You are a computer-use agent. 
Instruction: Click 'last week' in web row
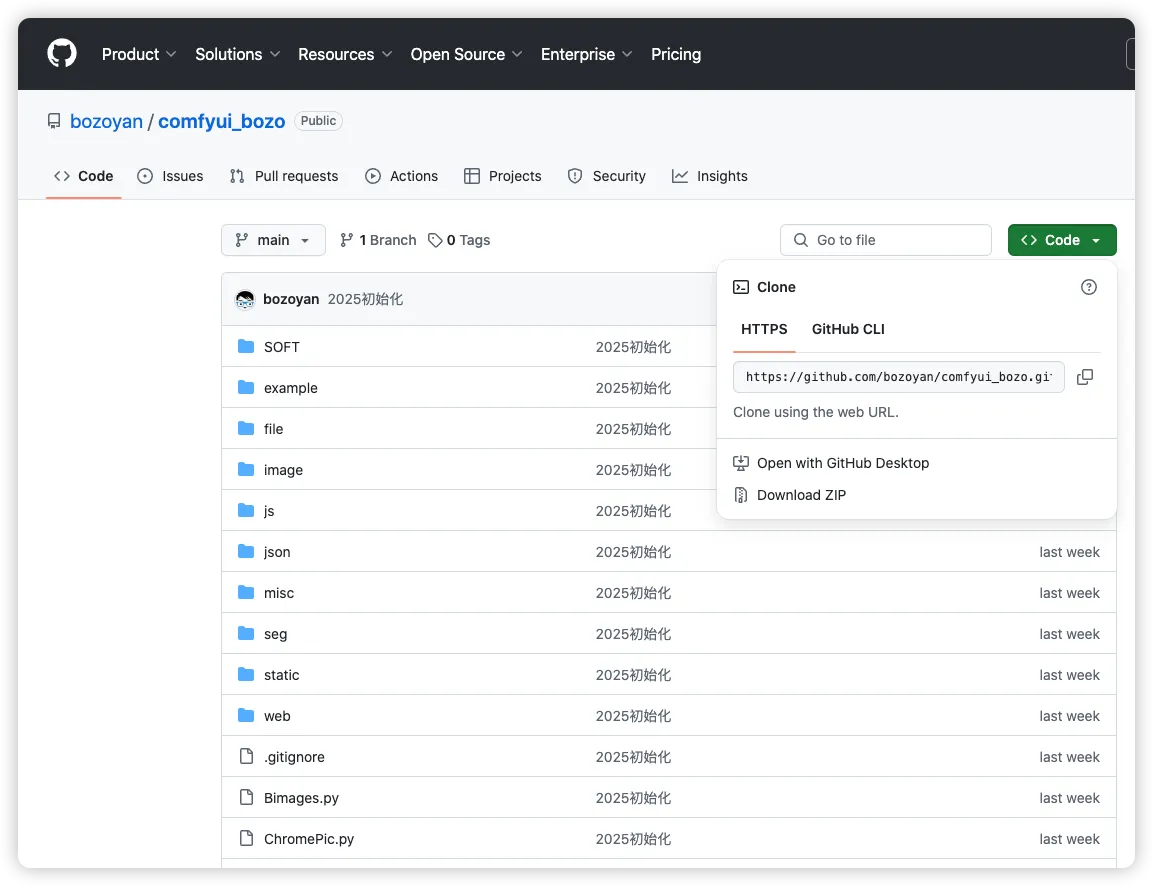(1069, 716)
